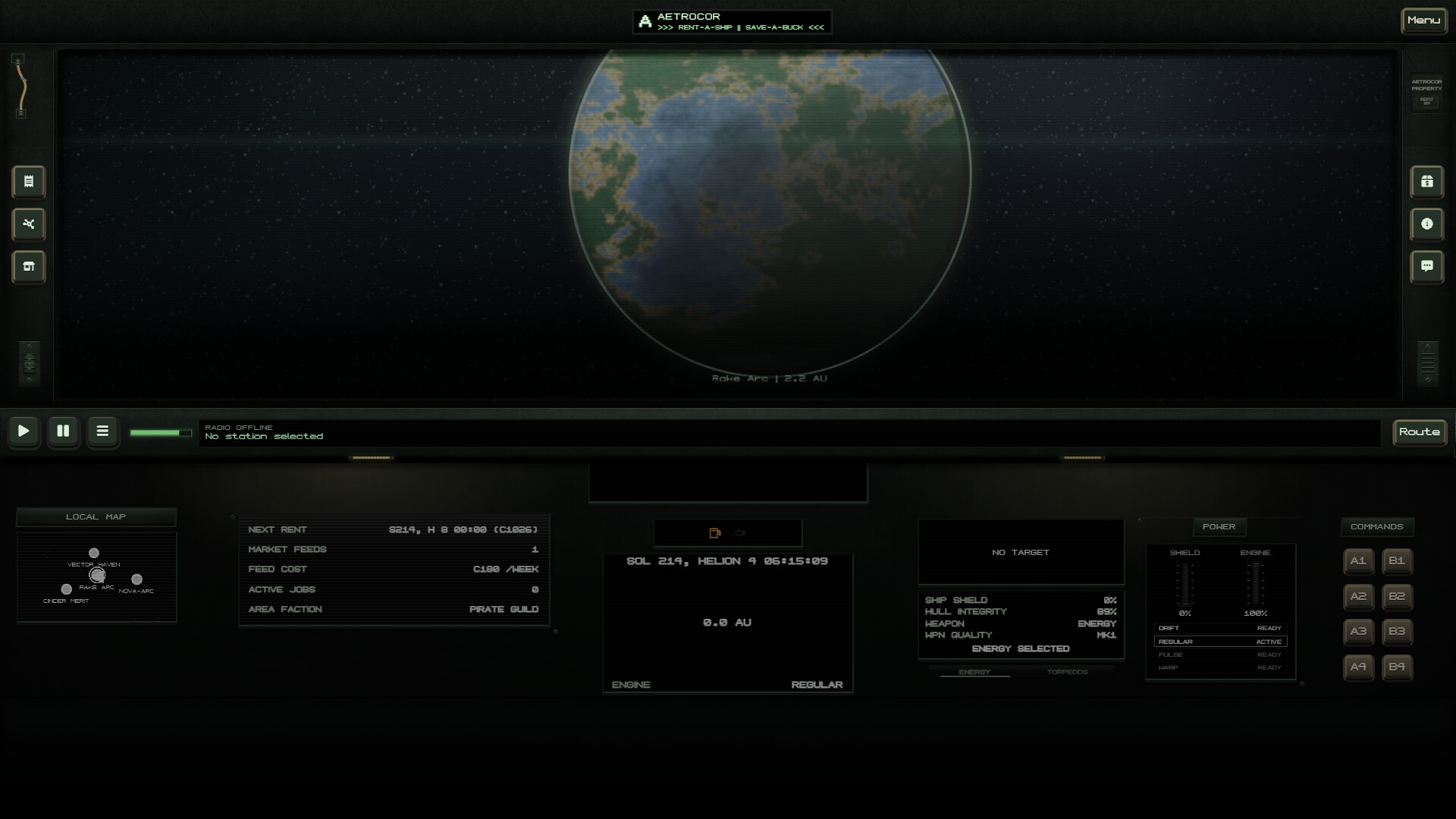Switch to the Torpedos weapon tab
This screenshot has width=1456, height=819.
(x=1067, y=673)
